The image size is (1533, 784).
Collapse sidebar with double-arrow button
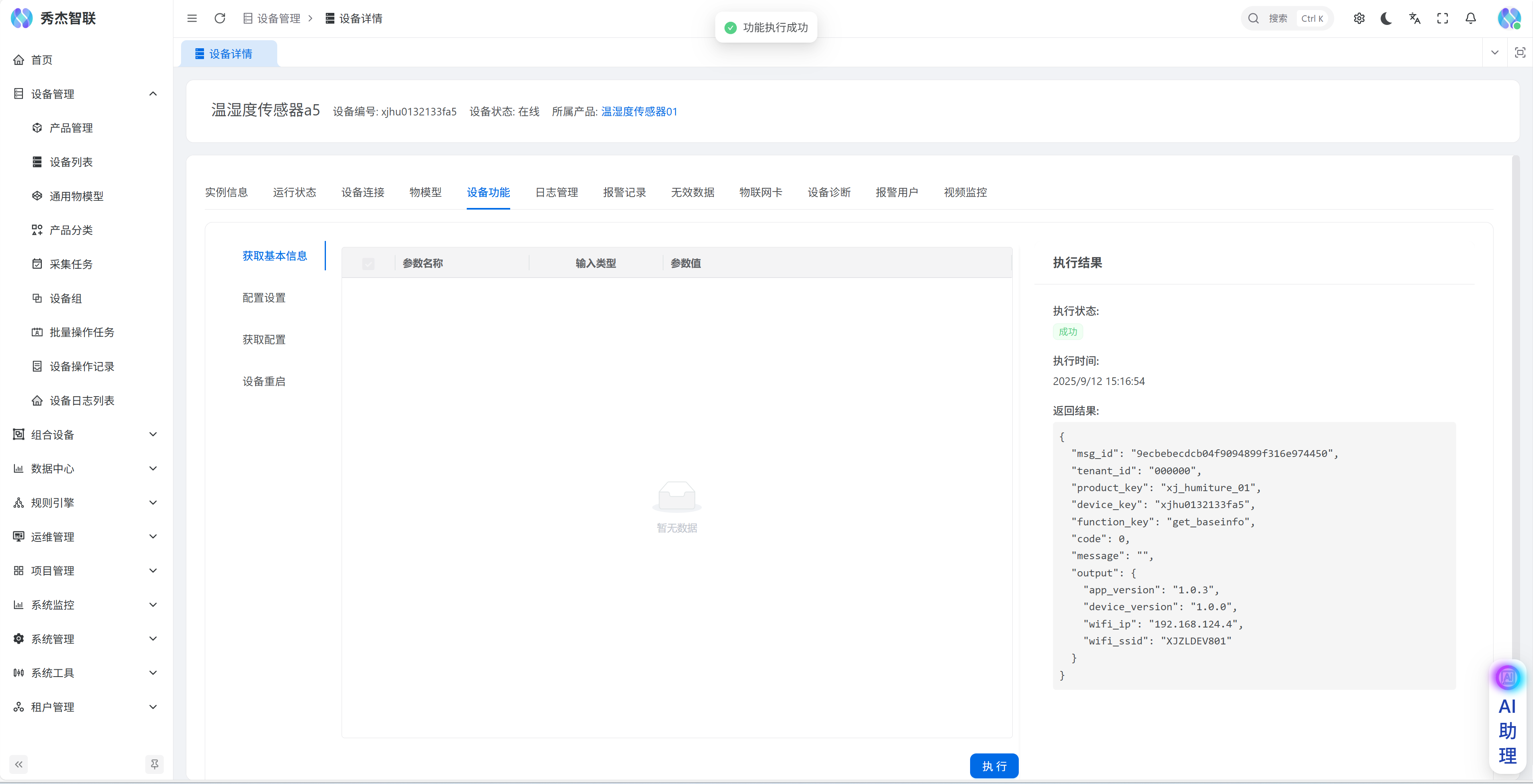pos(19,764)
